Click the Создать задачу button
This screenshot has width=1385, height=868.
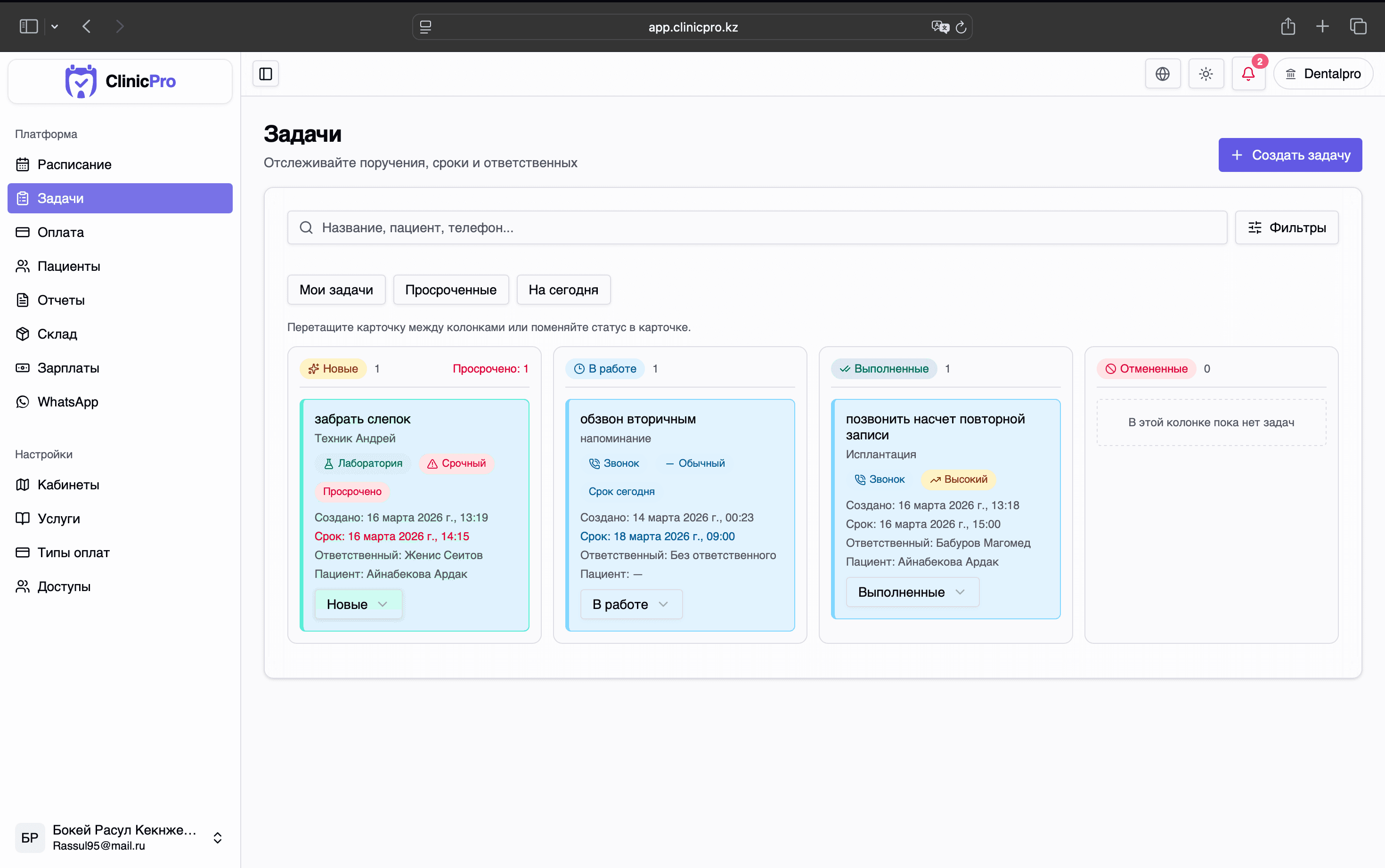coord(1290,154)
